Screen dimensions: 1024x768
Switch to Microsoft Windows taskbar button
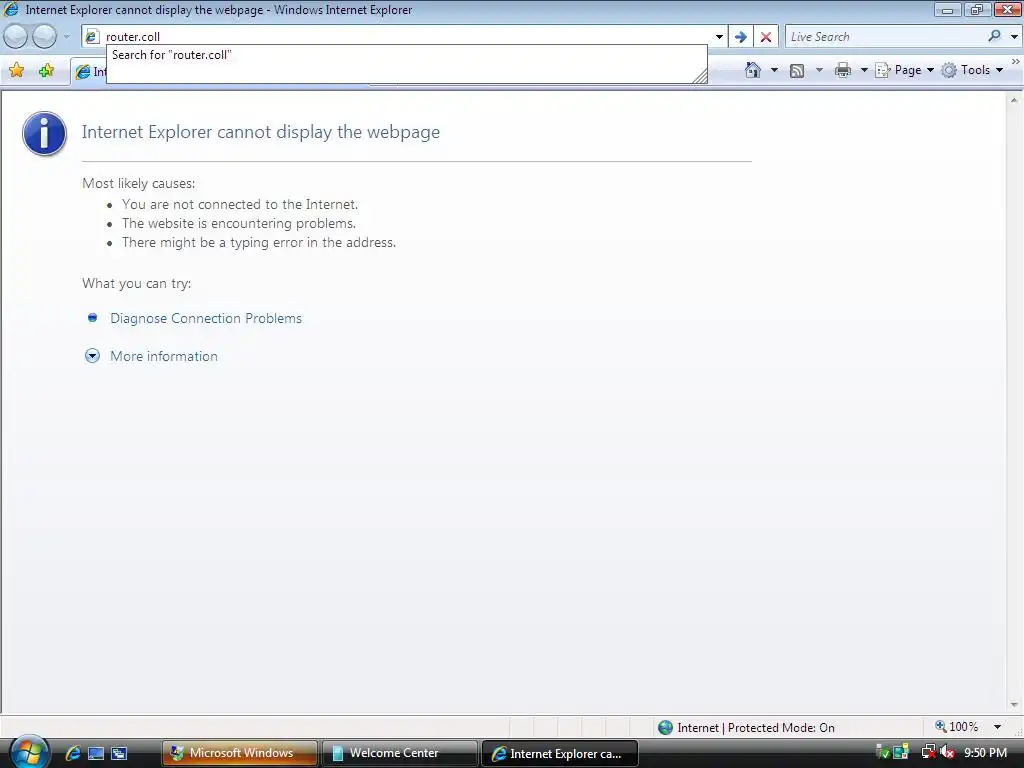pyautogui.click(x=240, y=753)
